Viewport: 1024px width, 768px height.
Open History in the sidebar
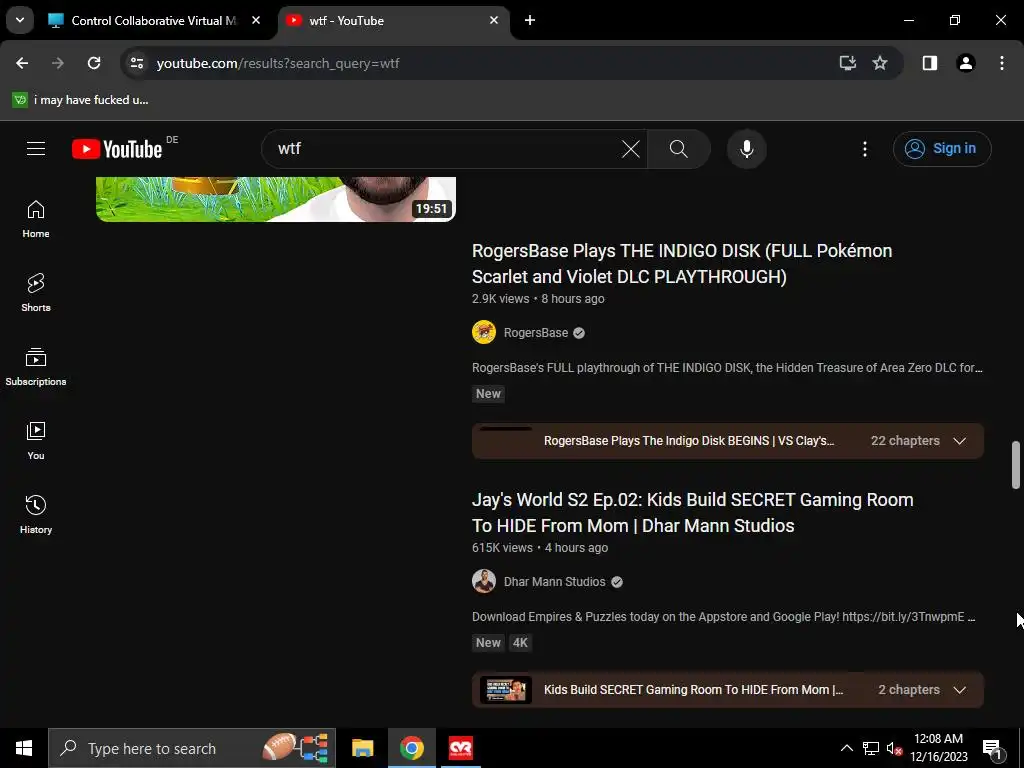(36, 515)
